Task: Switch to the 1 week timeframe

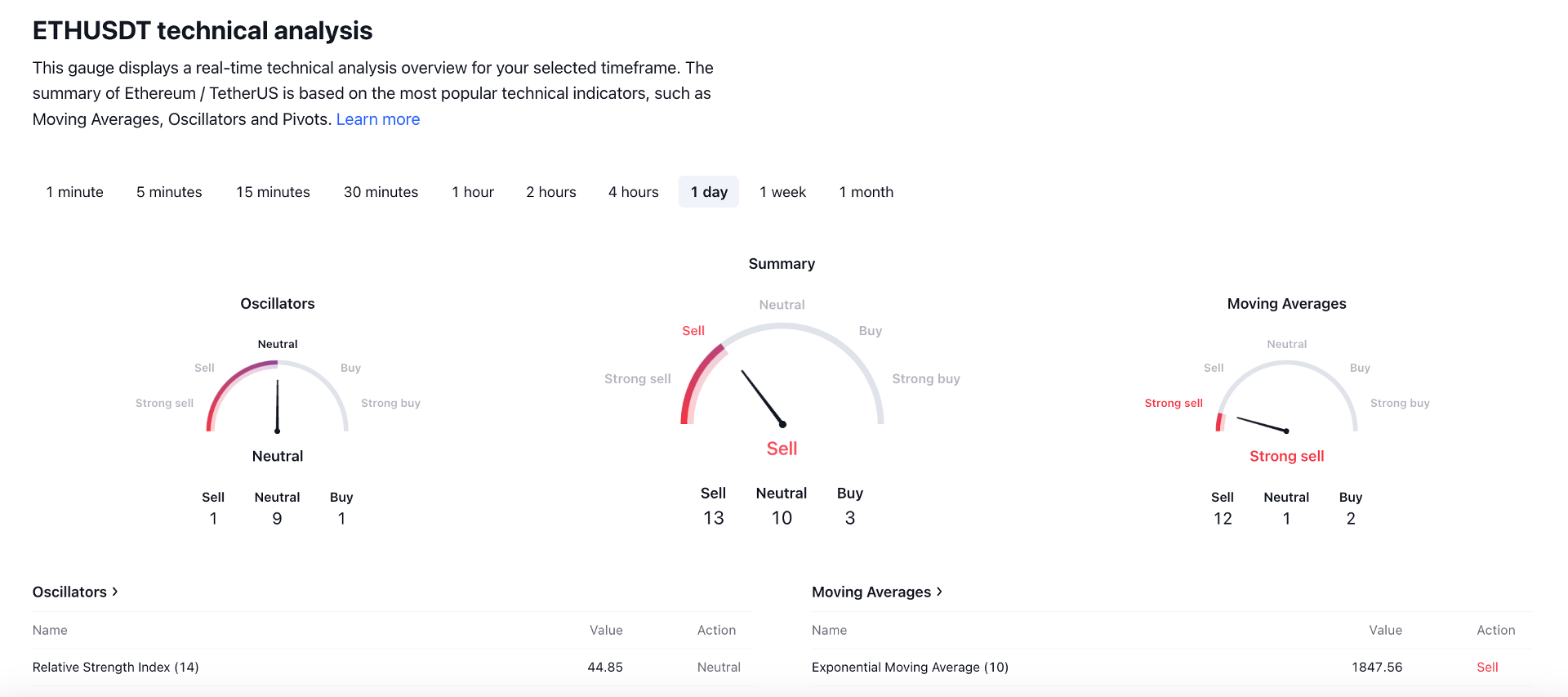Action: coord(782,192)
